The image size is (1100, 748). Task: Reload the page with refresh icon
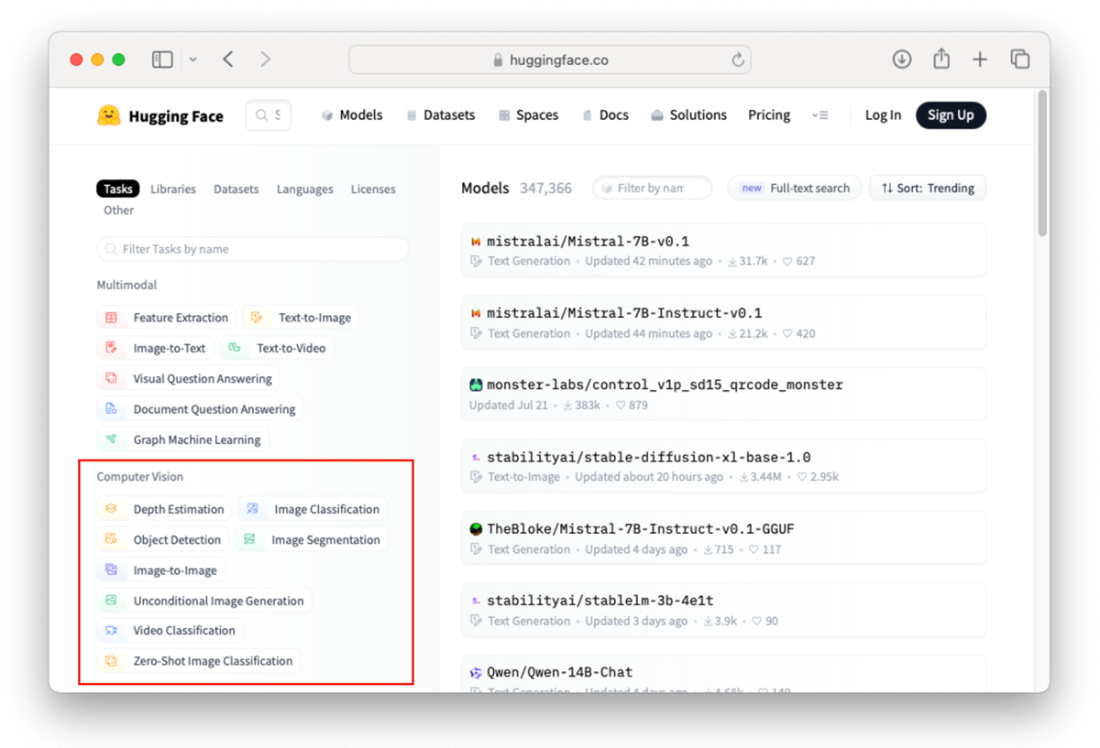[x=738, y=60]
